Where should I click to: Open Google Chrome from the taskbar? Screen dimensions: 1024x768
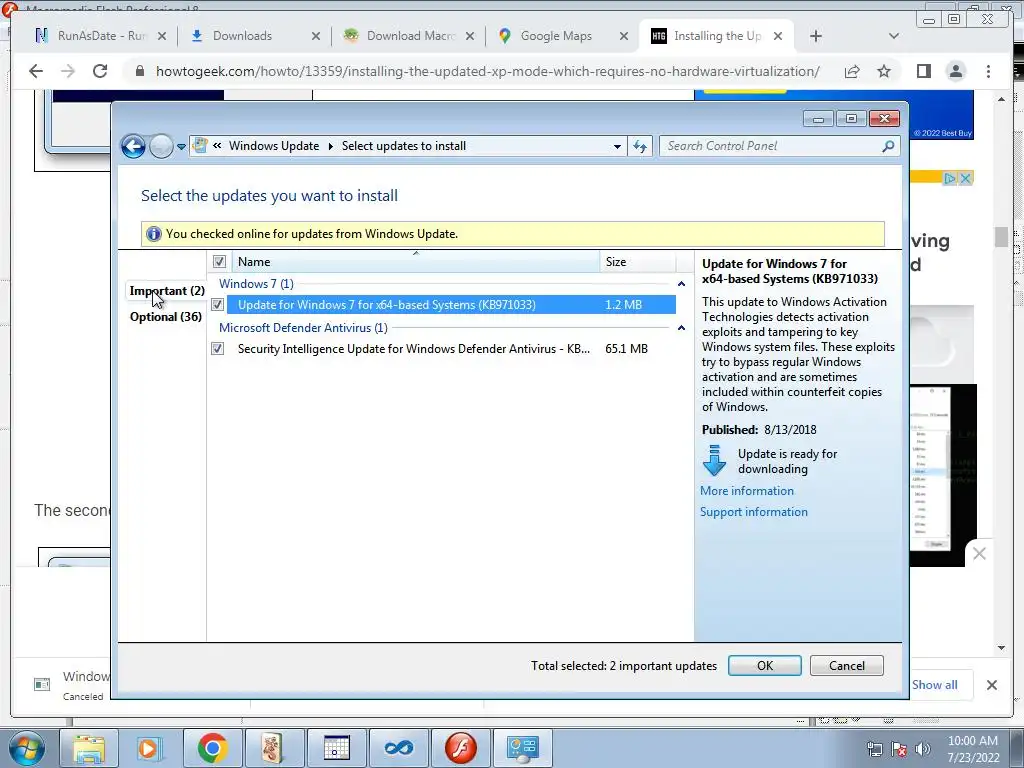pos(212,748)
